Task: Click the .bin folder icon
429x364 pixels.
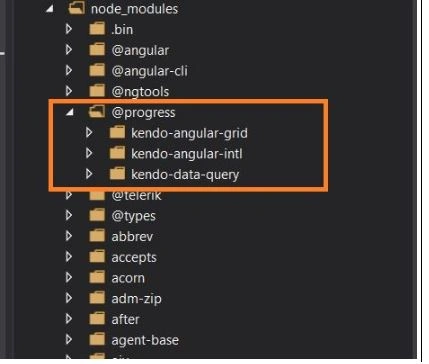Action: pyautogui.click(x=97, y=29)
